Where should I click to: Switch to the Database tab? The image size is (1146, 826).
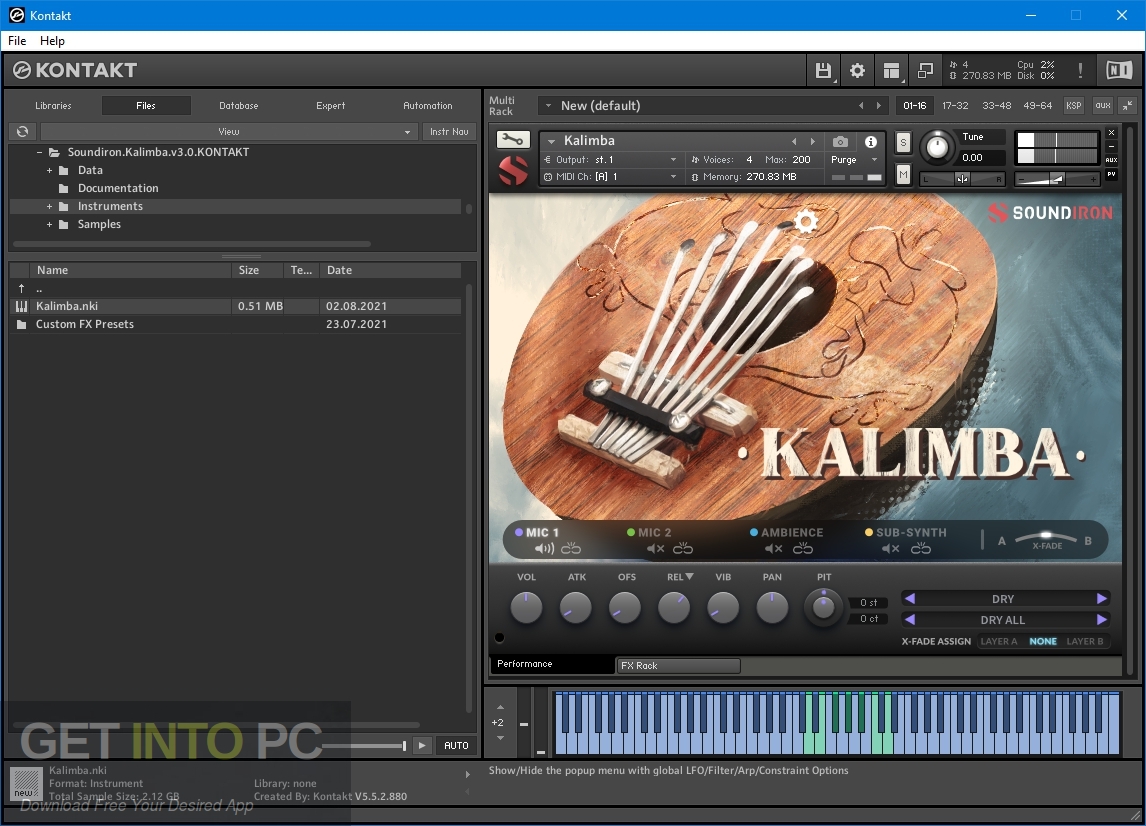tap(238, 106)
